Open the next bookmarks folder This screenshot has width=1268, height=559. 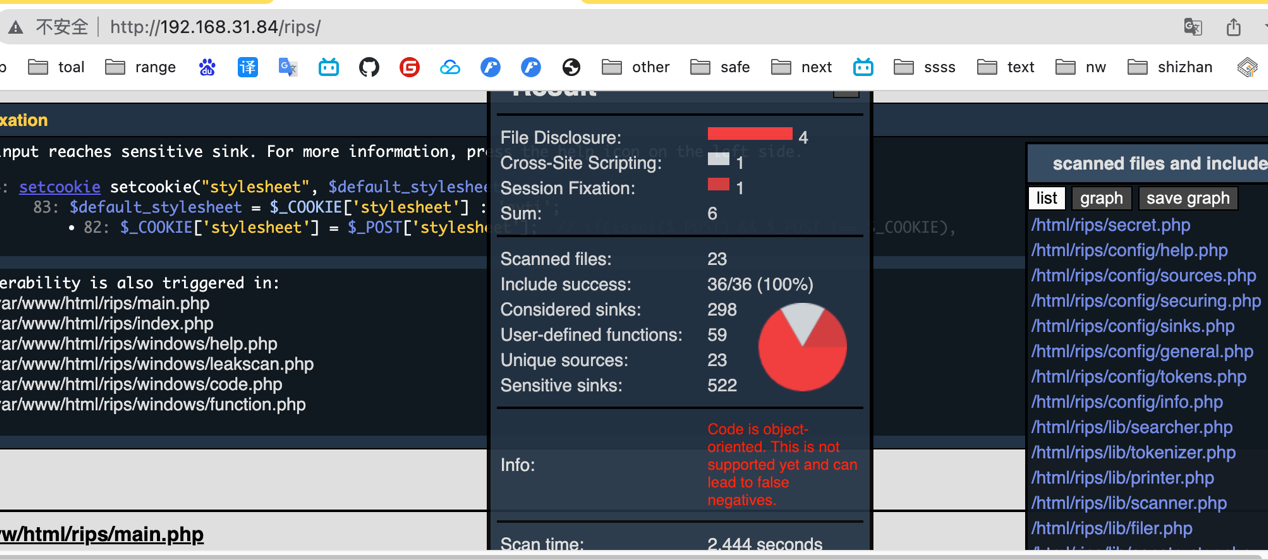pos(802,67)
